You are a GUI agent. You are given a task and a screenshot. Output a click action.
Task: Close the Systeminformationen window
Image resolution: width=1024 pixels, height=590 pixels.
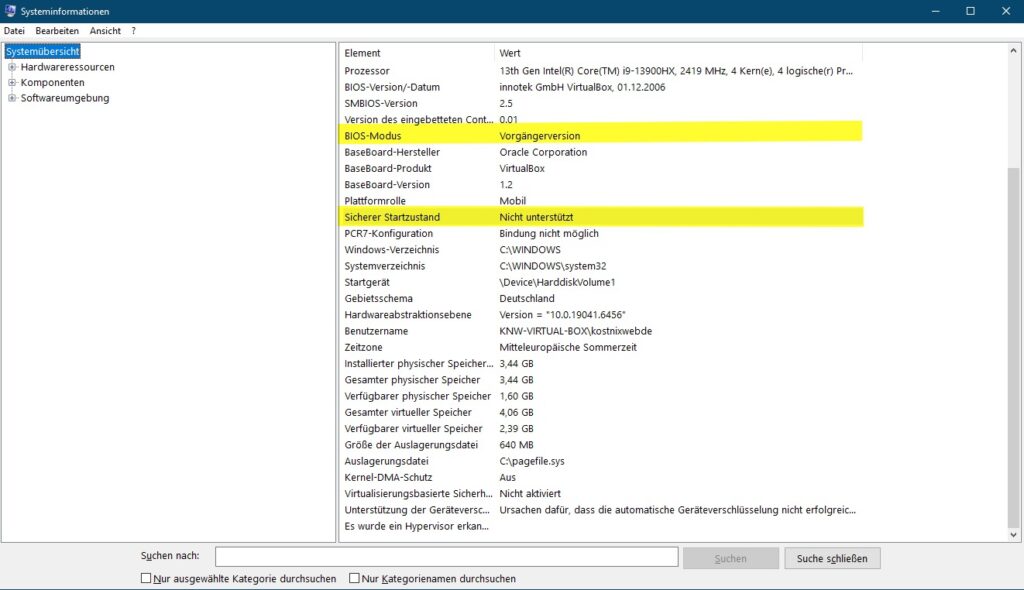coord(1006,11)
